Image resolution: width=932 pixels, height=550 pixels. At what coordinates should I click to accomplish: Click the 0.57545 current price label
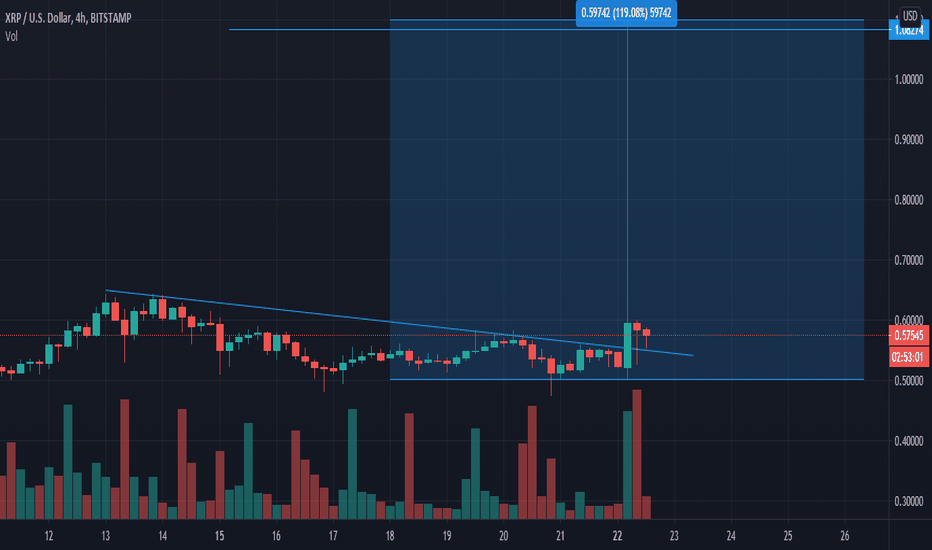pos(909,335)
